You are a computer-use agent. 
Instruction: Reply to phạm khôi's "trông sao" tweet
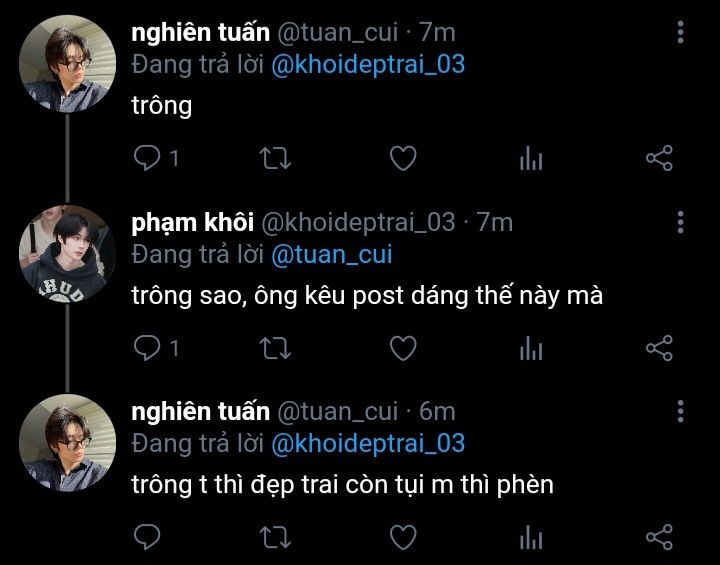147,348
